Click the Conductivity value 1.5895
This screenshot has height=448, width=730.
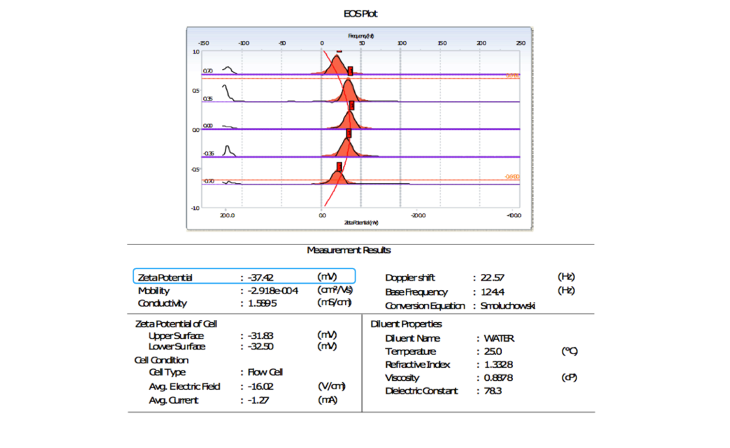pos(262,304)
